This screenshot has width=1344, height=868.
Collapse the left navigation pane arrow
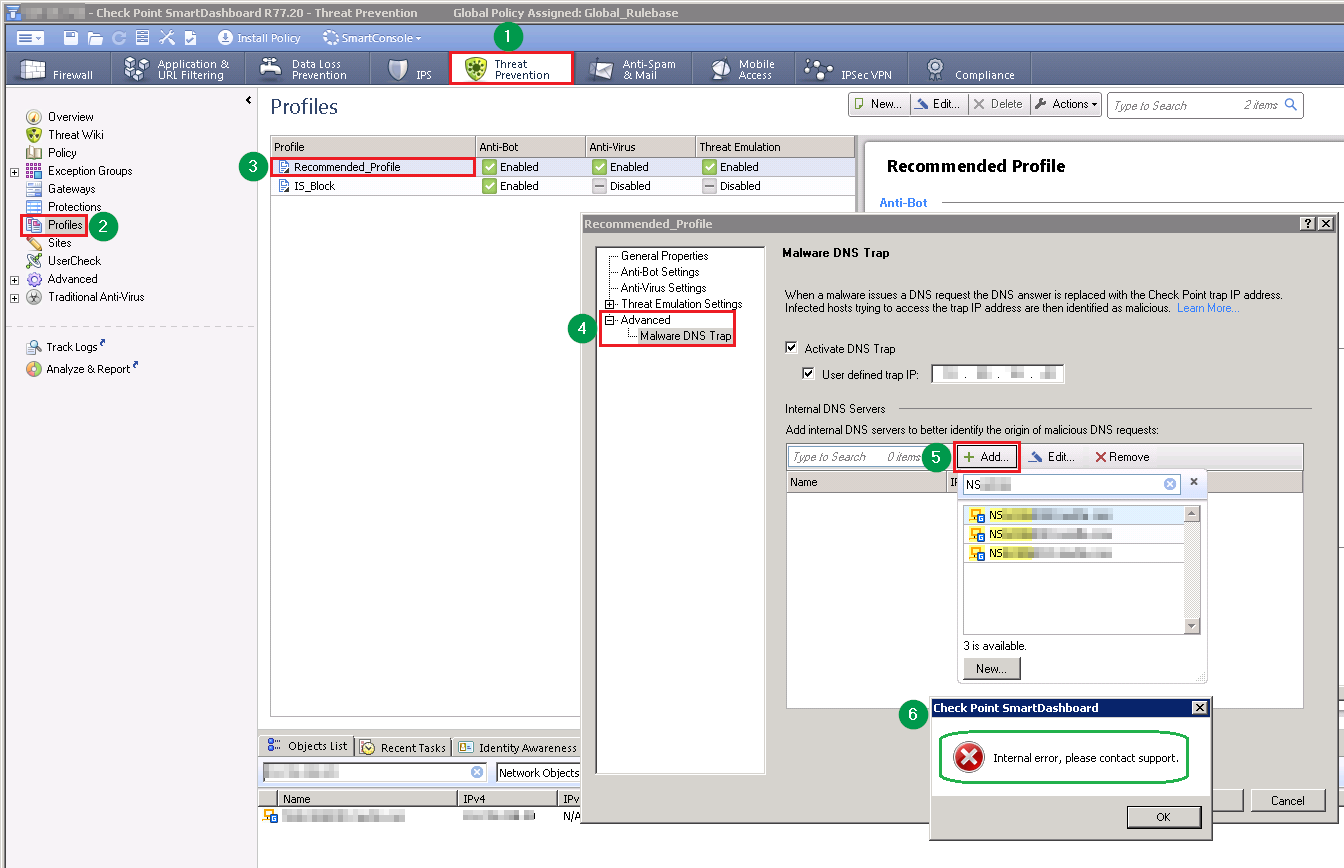pos(248,100)
